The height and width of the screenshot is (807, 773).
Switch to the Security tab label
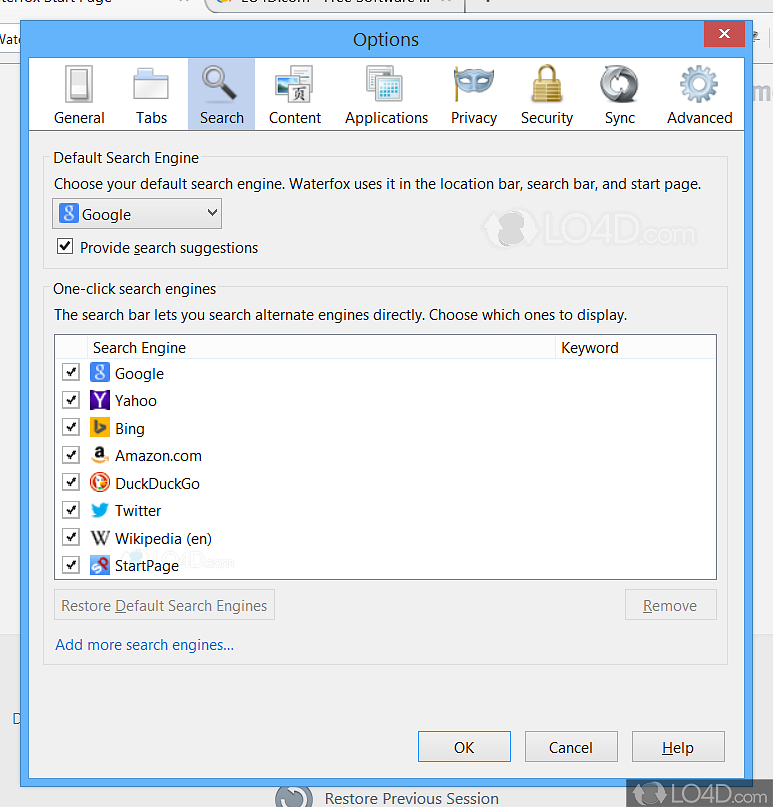[547, 118]
